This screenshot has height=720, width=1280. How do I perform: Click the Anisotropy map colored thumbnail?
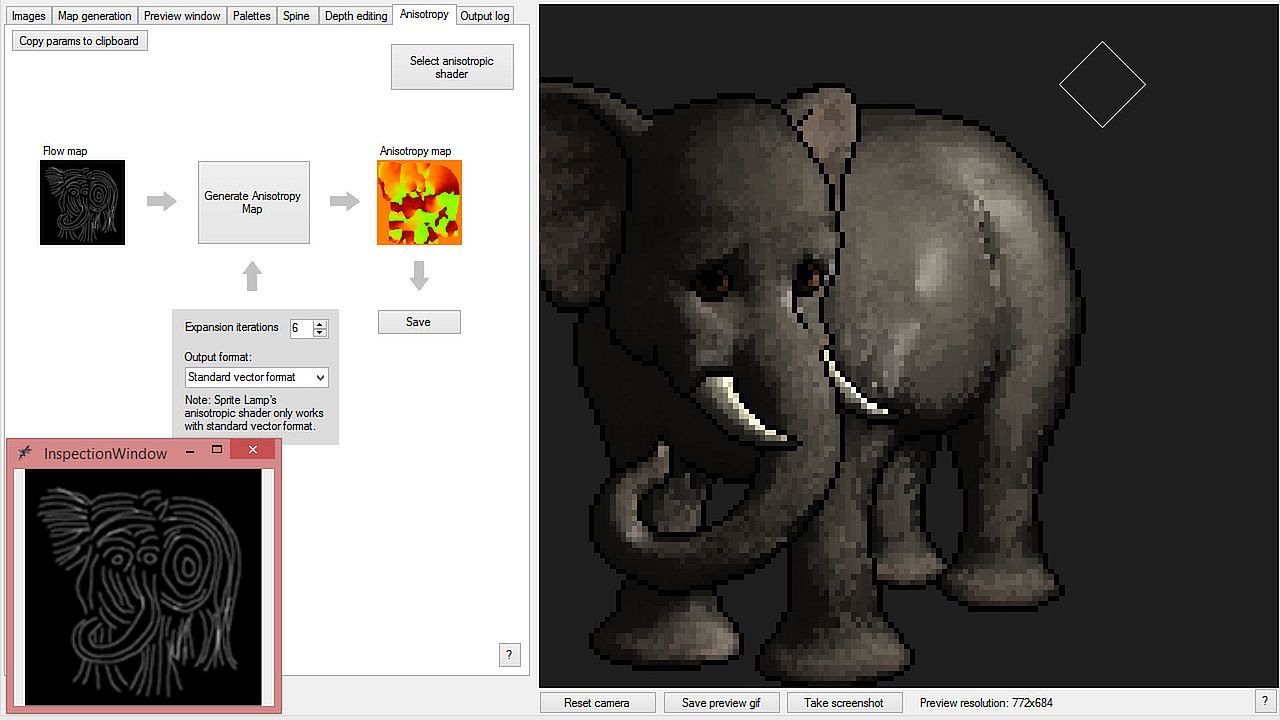[419, 202]
